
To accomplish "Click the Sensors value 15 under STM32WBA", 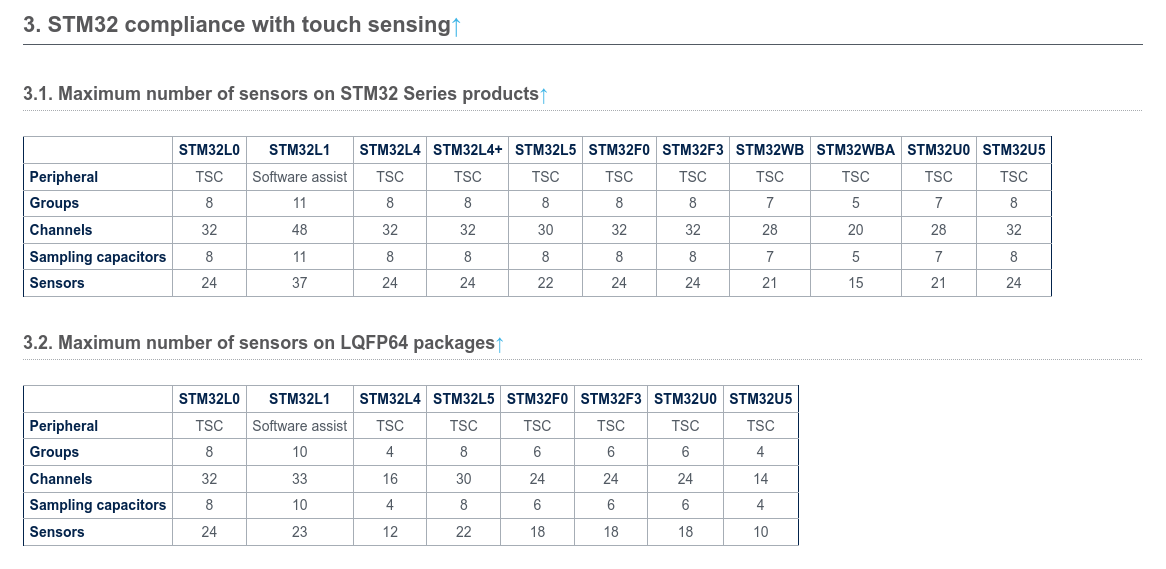I will point(855,283).
